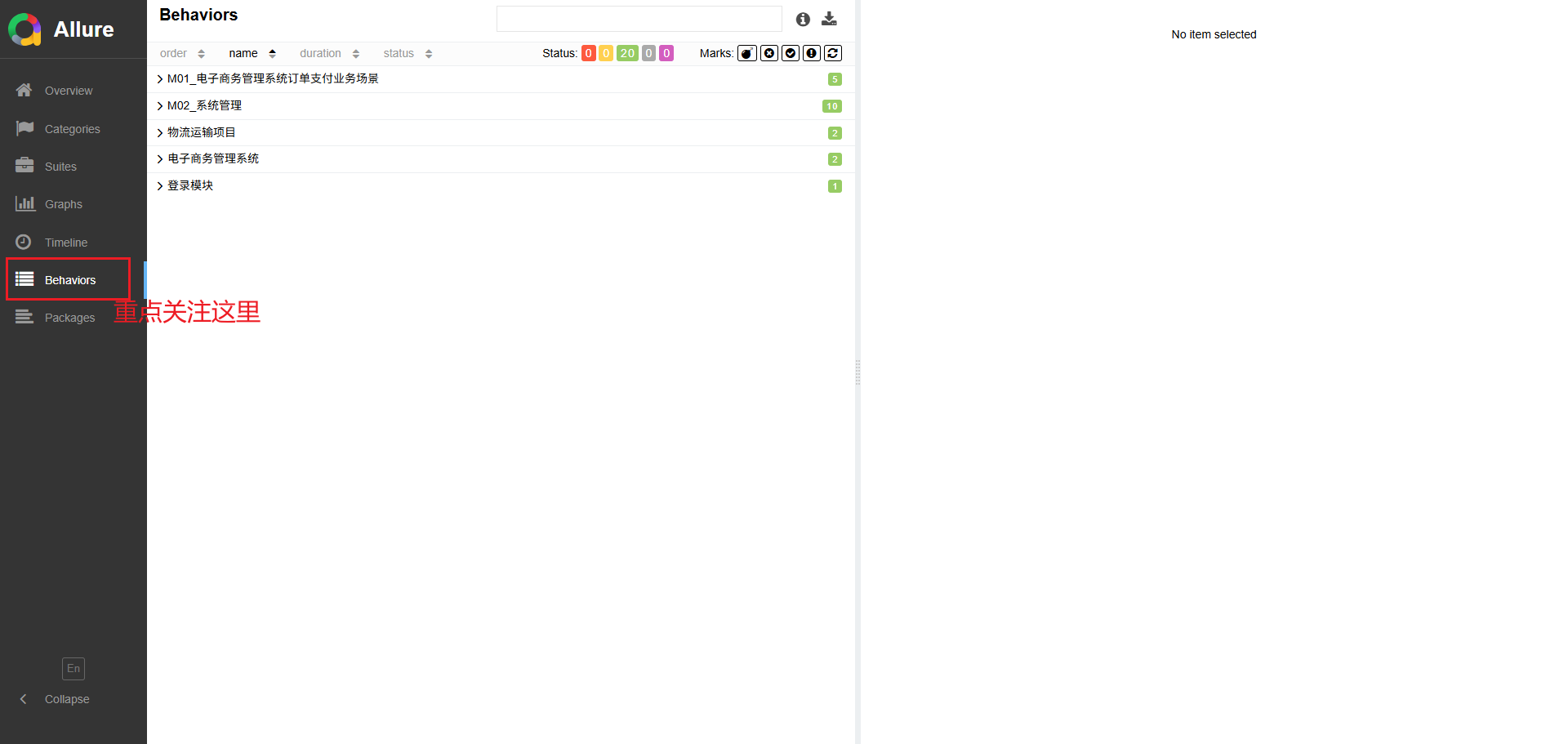This screenshot has width=1568, height=744.
Task: Toggle the flaky bomb mark filter
Action: [x=747, y=53]
